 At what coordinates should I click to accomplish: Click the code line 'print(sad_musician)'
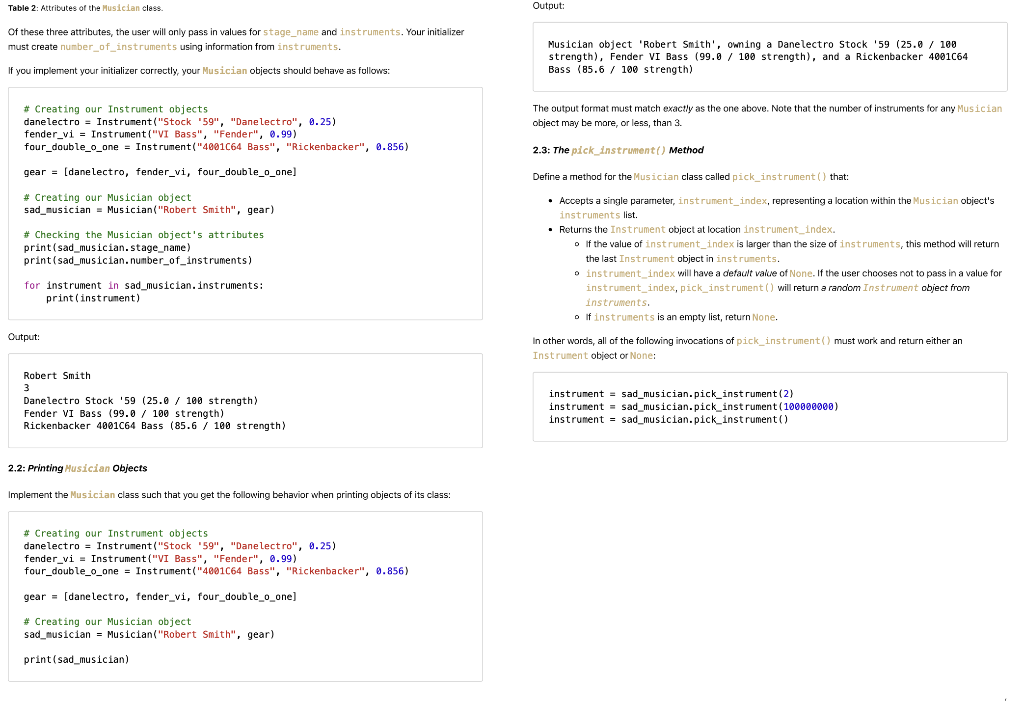(x=76, y=660)
